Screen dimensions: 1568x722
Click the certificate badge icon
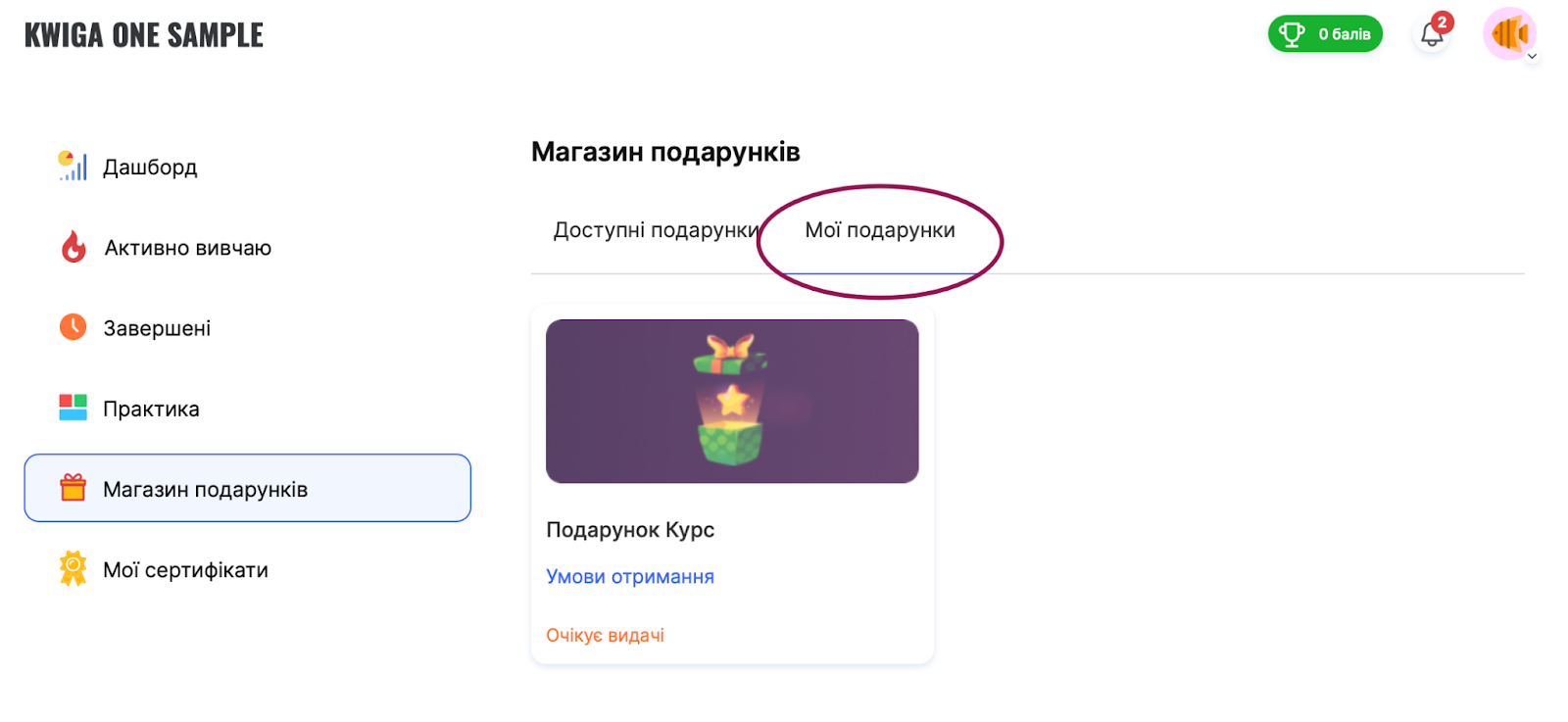[x=73, y=568]
